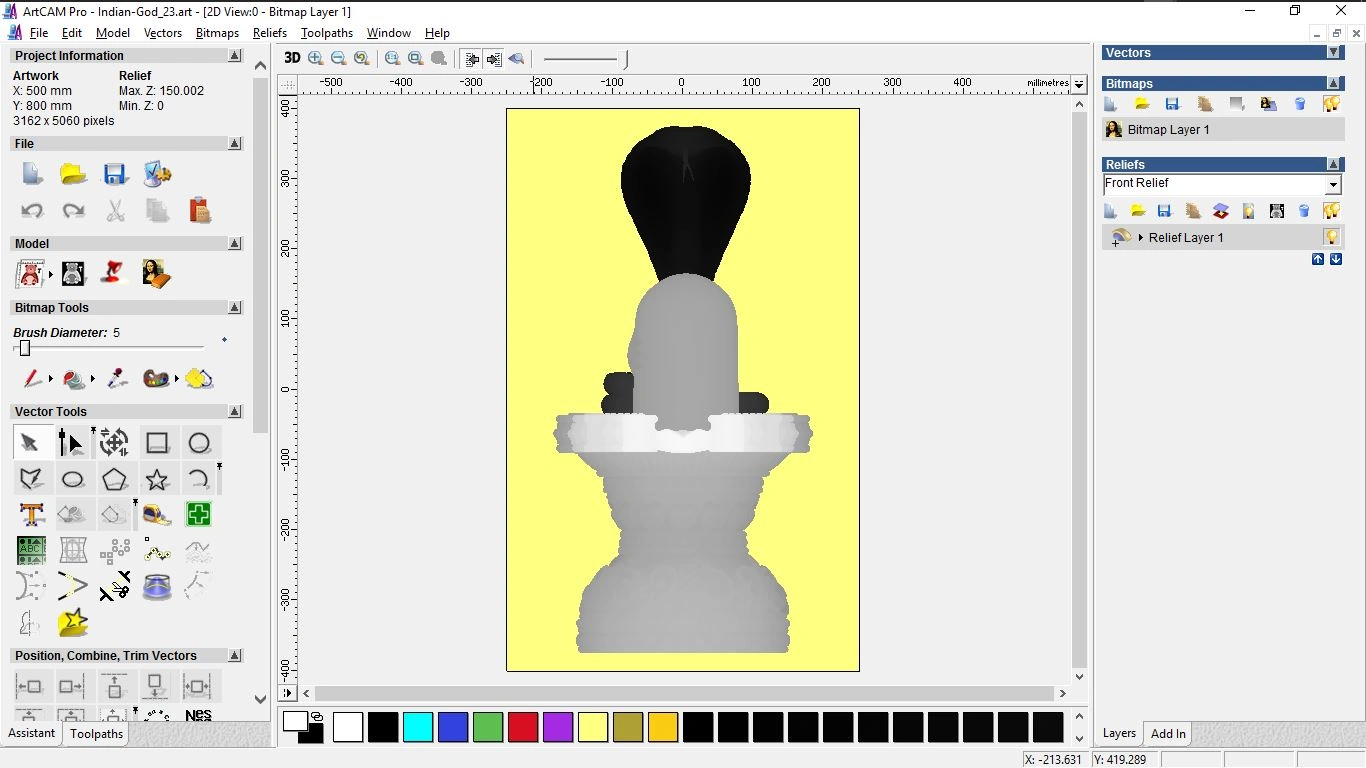
Task: Switch to the Add In tab
Action: 1168,734
